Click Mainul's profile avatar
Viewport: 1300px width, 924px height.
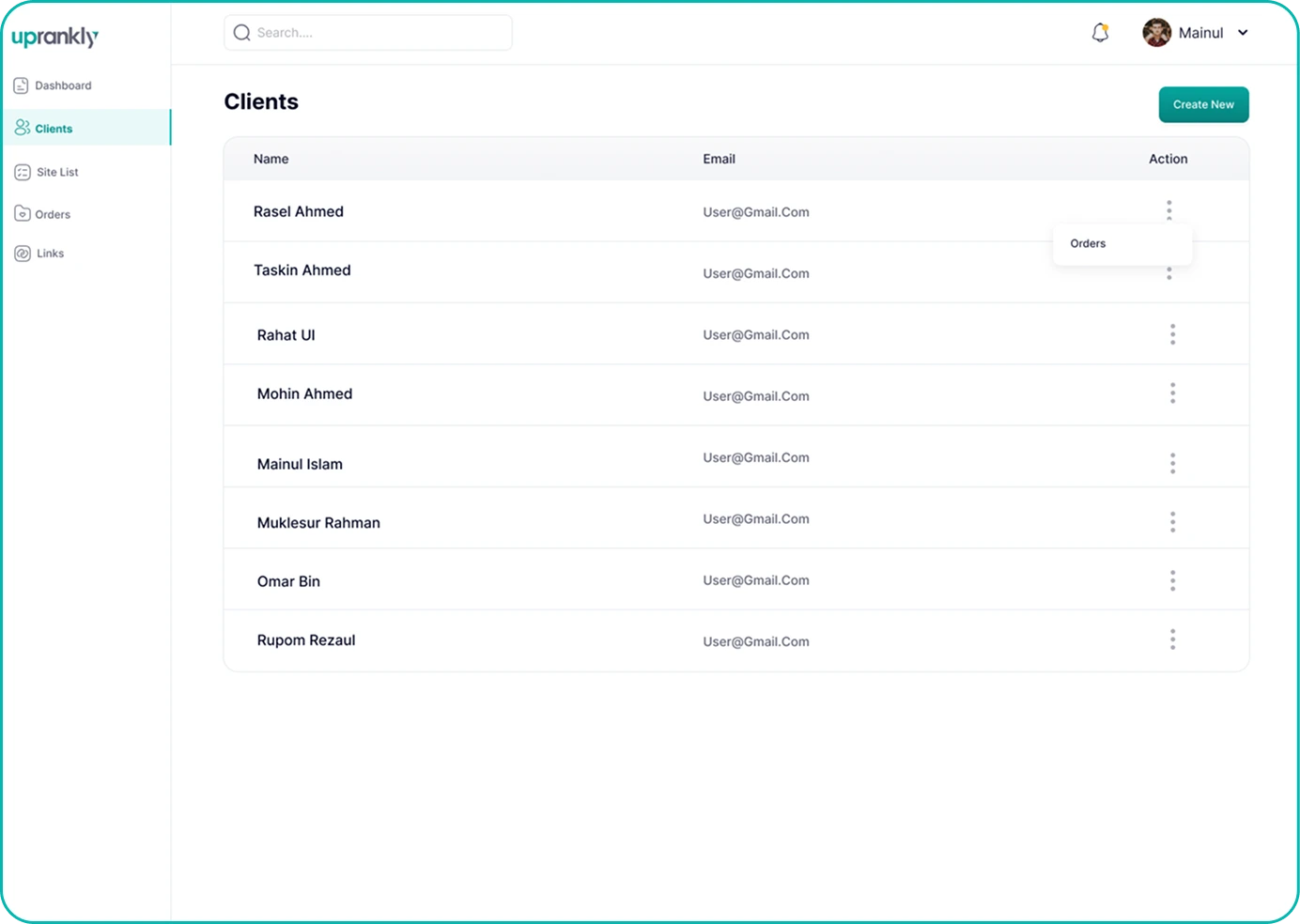[x=1156, y=33]
